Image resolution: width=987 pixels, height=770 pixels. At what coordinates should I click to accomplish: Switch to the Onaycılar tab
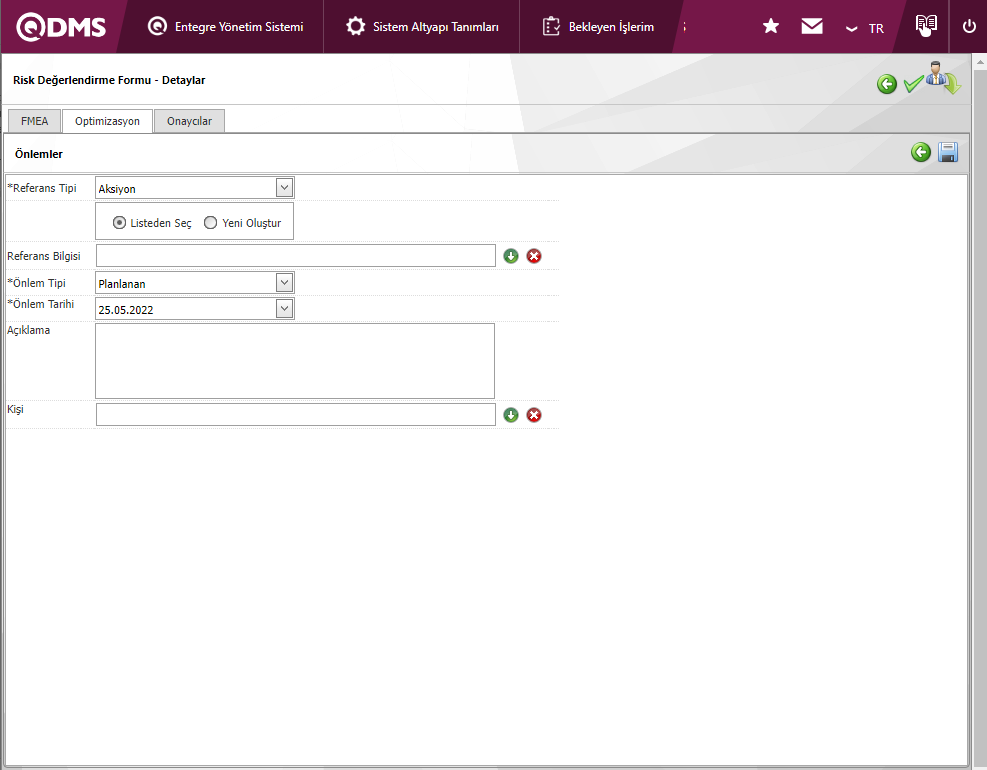click(189, 121)
